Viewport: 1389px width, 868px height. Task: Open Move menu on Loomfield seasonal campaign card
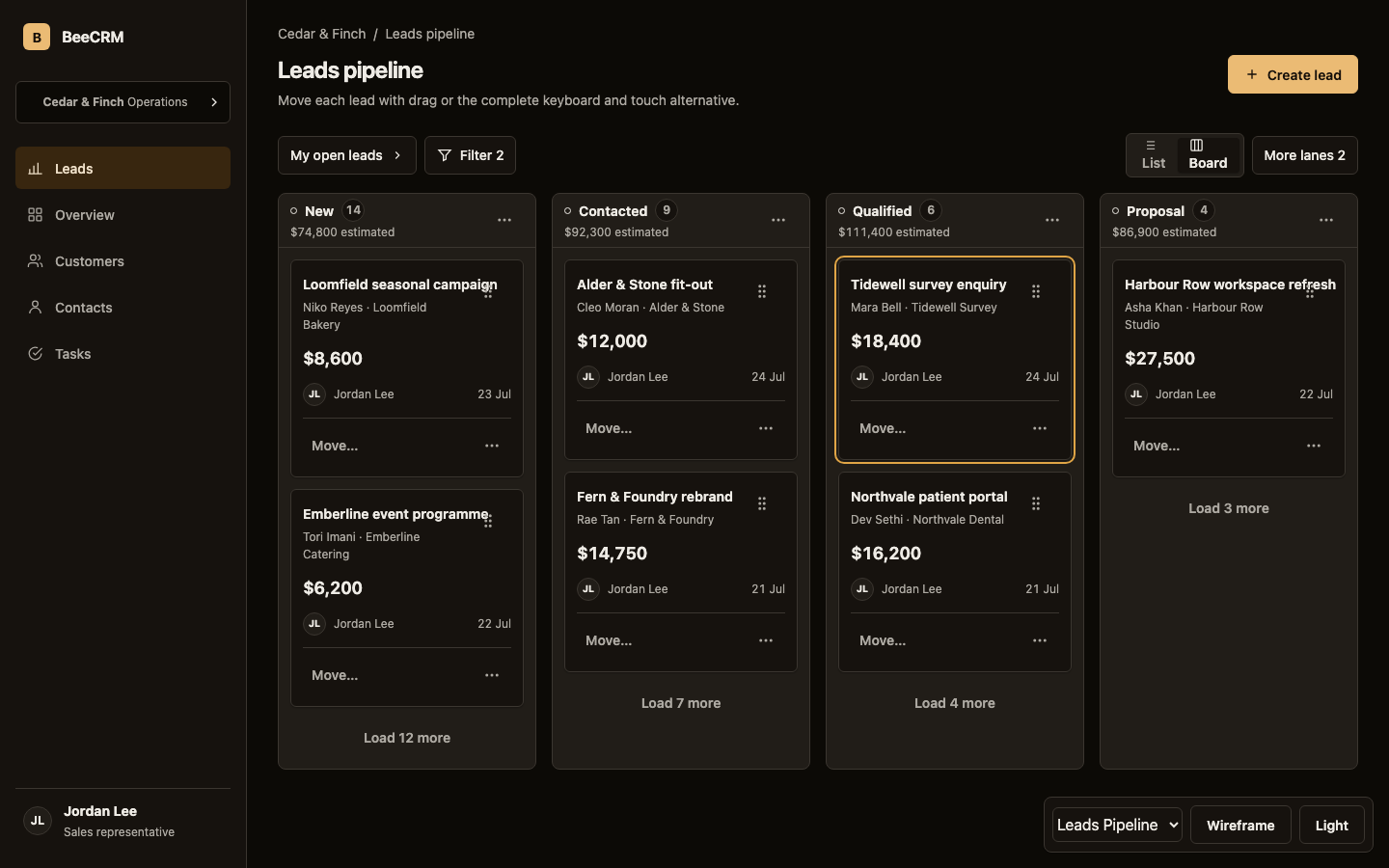335,446
